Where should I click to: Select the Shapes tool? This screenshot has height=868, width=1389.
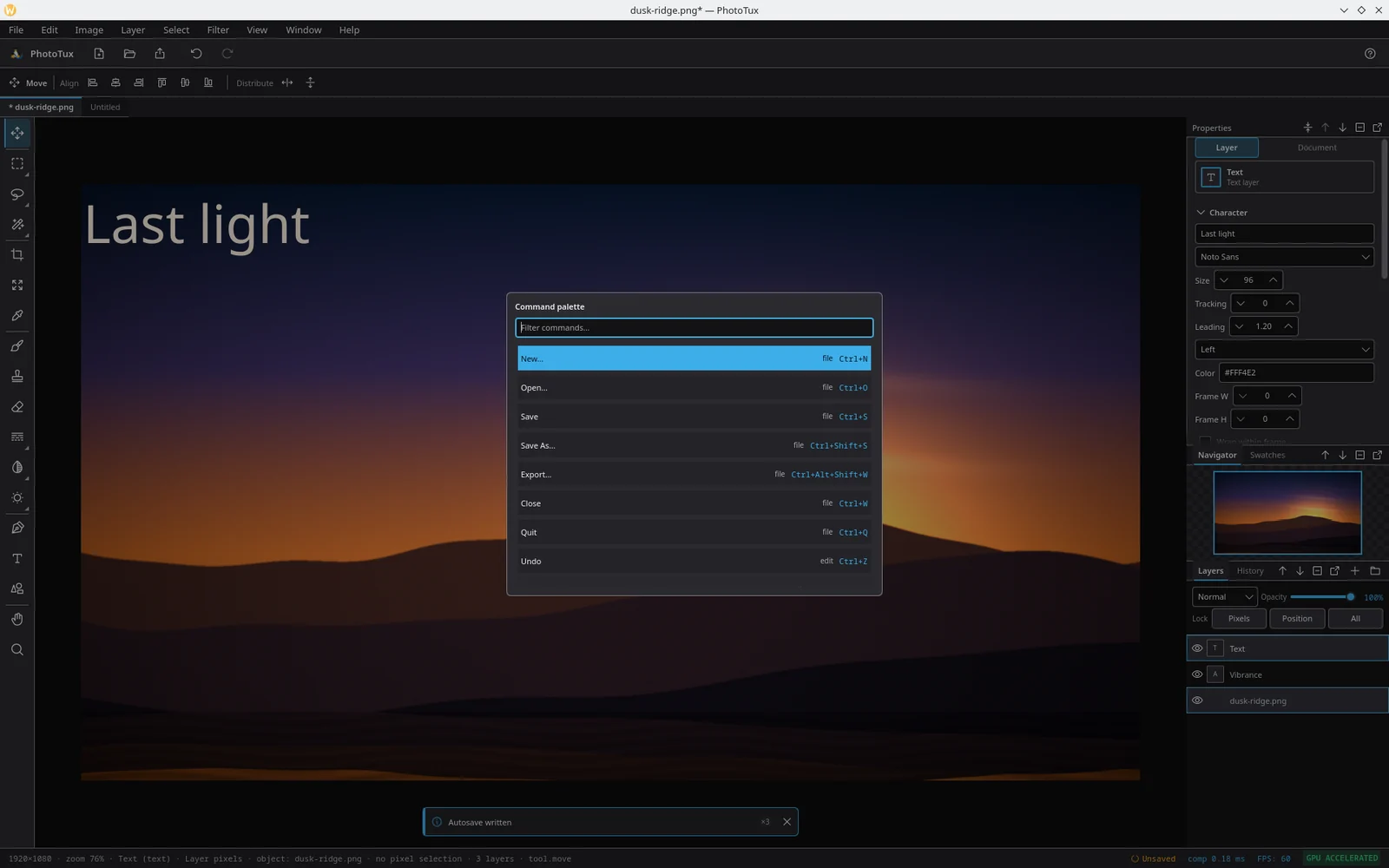(17, 589)
